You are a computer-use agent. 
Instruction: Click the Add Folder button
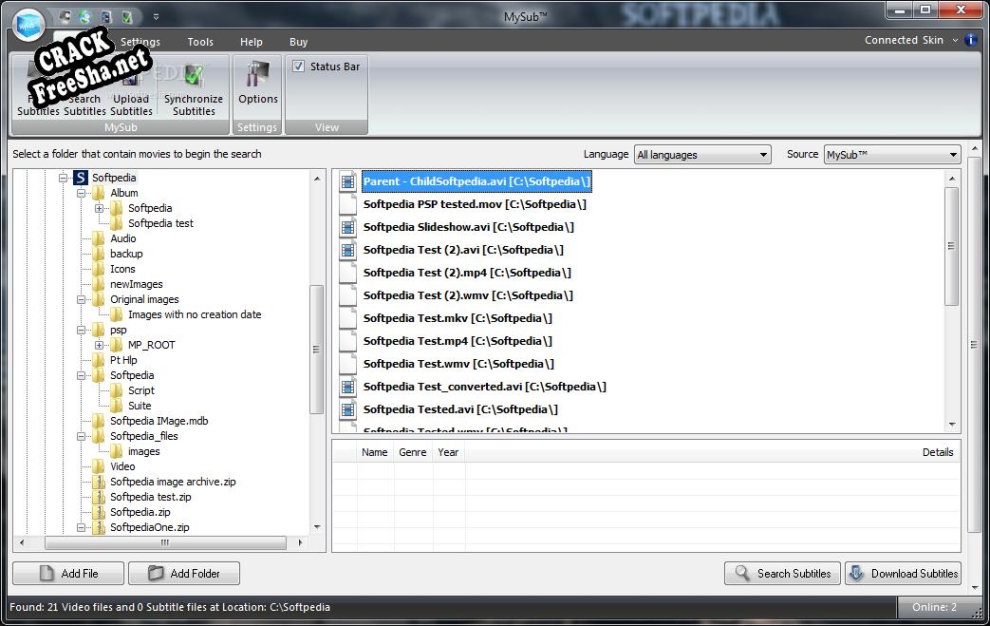tap(183, 574)
